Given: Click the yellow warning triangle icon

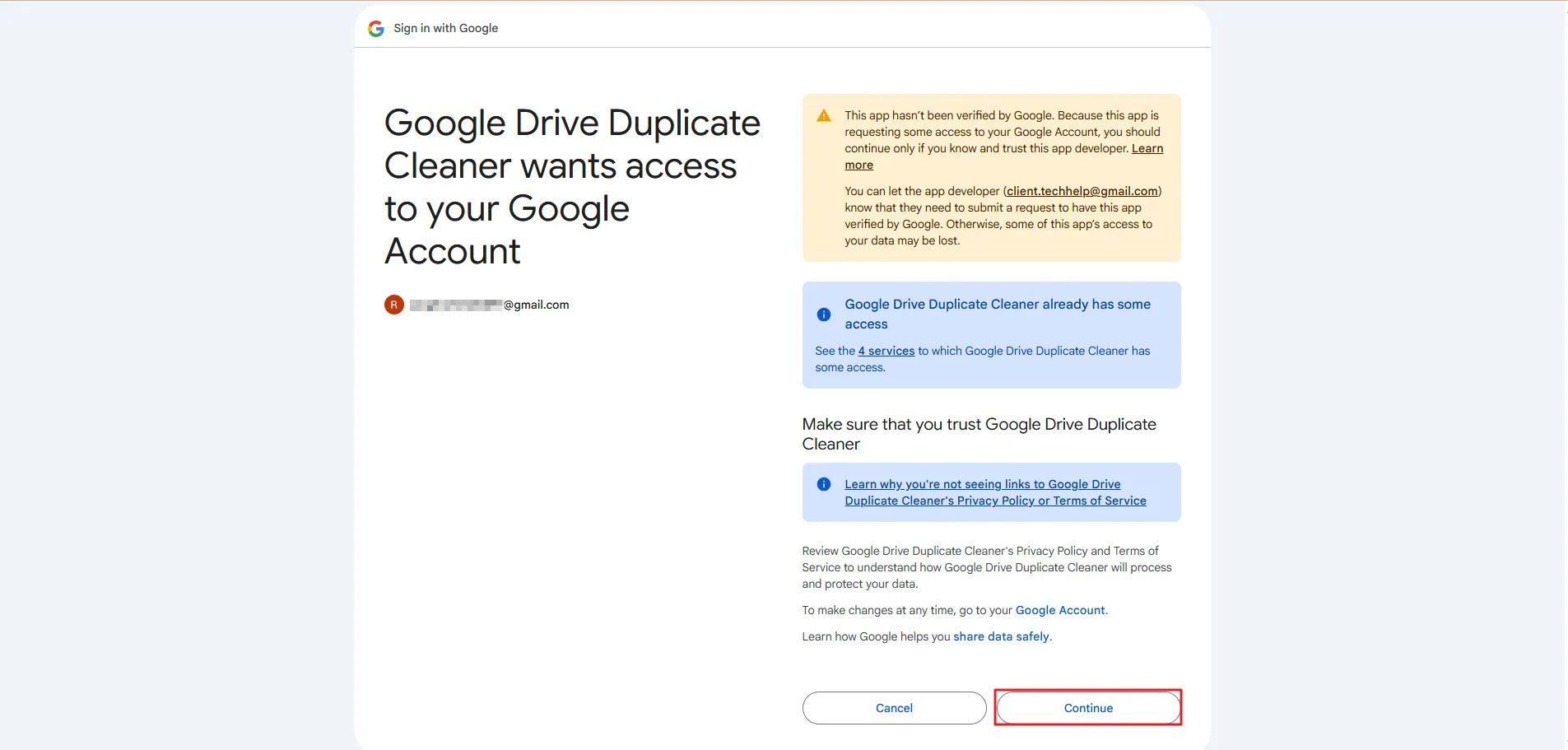Looking at the screenshot, I should tap(823, 116).
